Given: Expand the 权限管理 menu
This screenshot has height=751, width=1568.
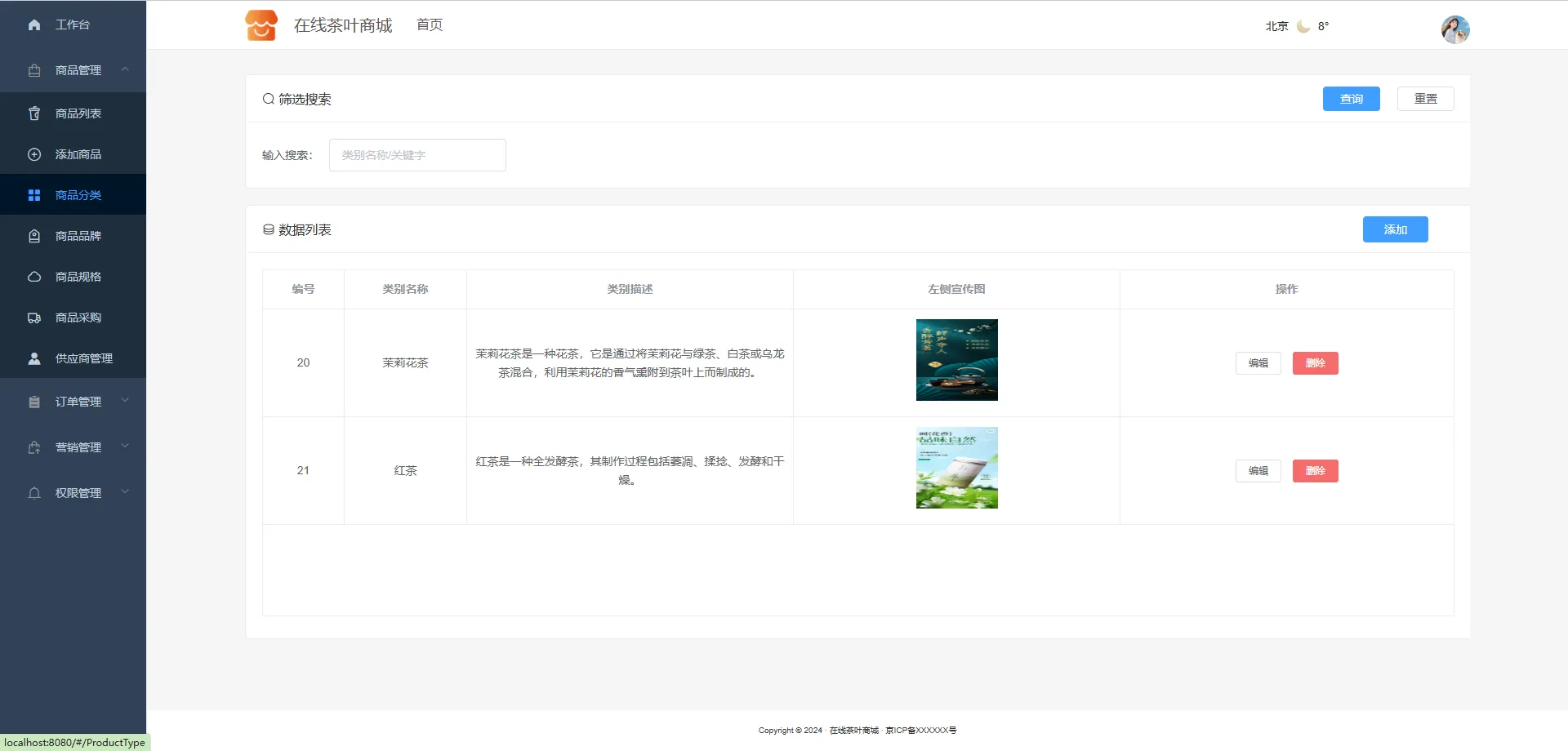Looking at the screenshot, I should [125, 492].
